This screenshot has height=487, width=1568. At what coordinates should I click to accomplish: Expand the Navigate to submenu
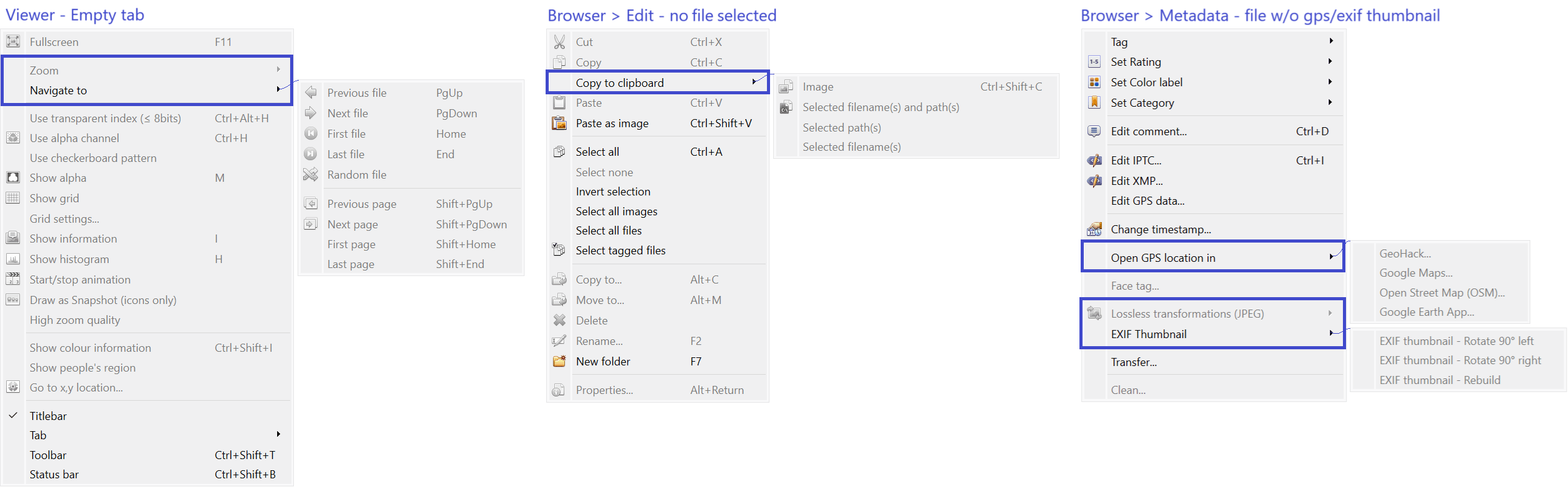(278, 90)
